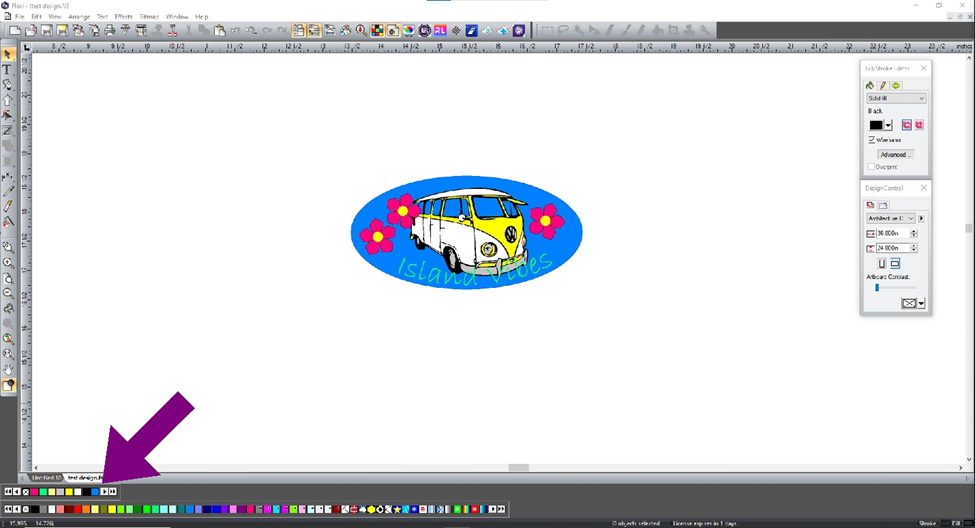Open the Help menu

click(x=201, y=17)
